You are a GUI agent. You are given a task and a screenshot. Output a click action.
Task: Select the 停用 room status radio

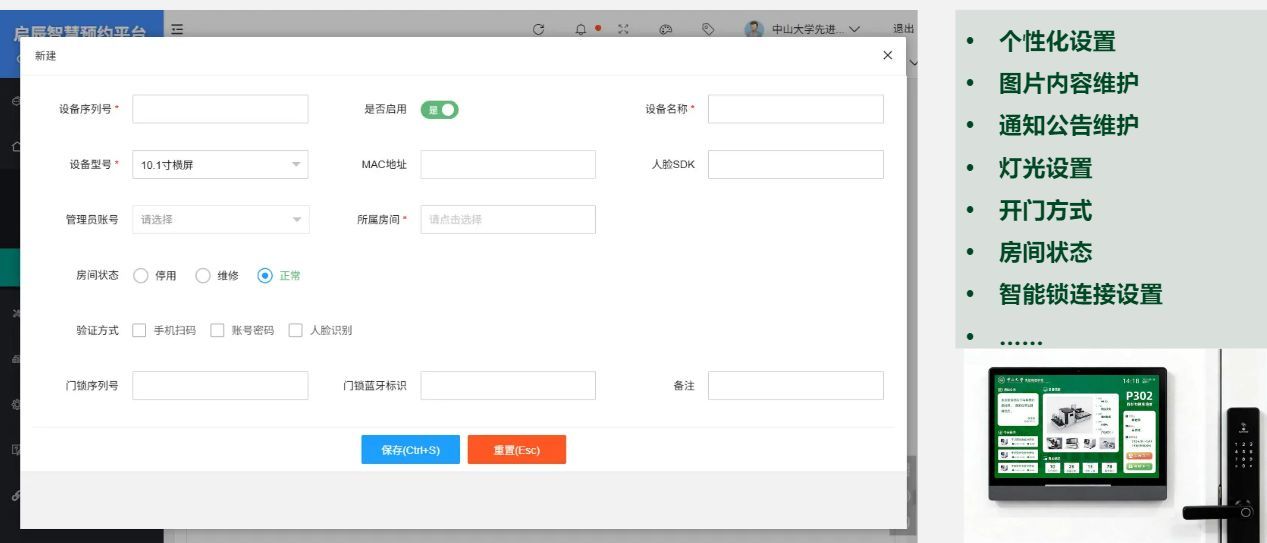[x=141, y=276]
